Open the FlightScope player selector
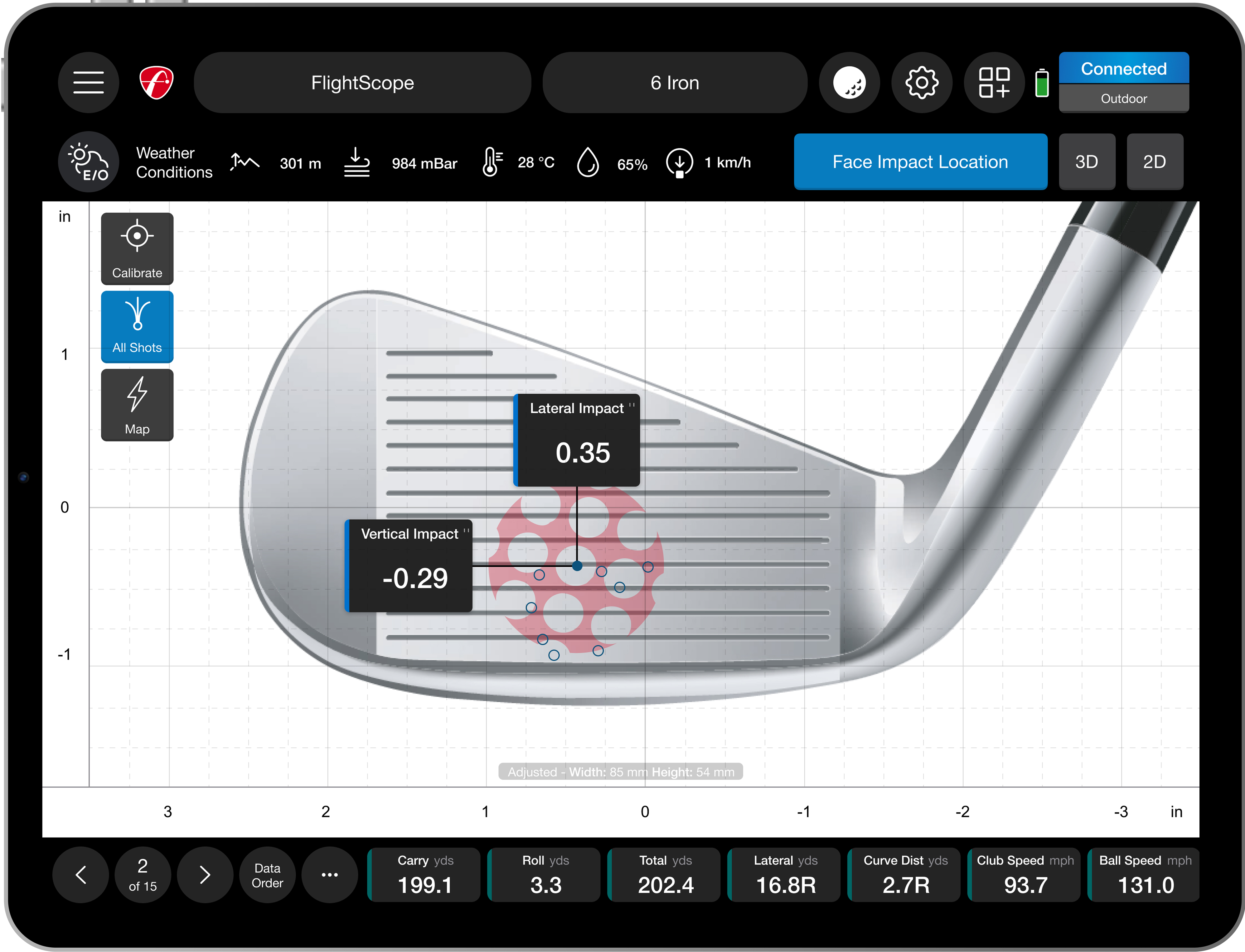 click(x=362, y=83)
